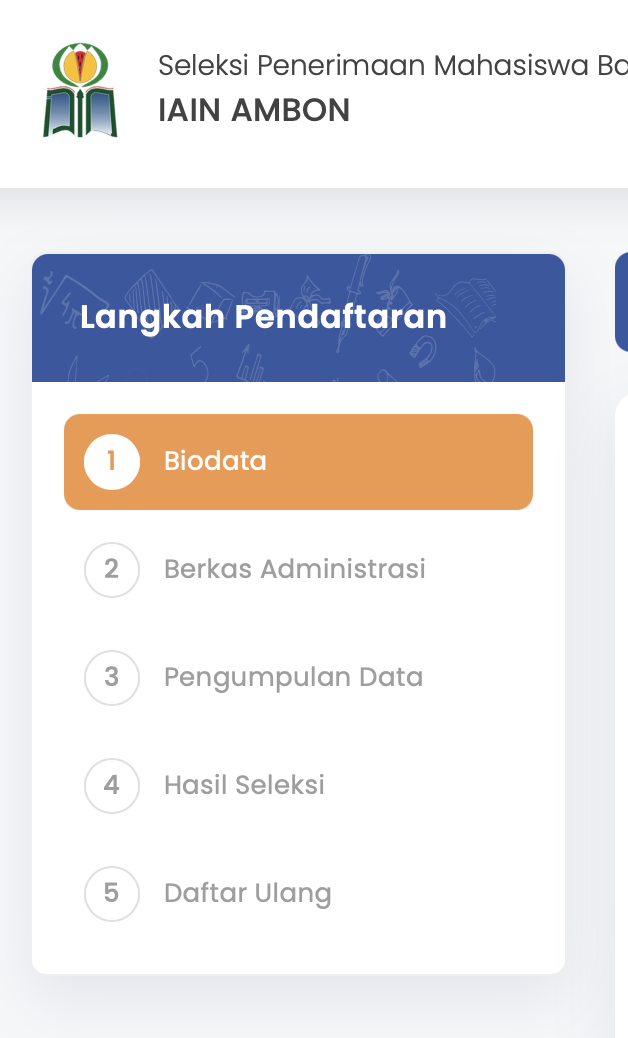Open the Berkas Administrasi step
This screenshot has height=1038, width=628.
click(x=294, y=570)
